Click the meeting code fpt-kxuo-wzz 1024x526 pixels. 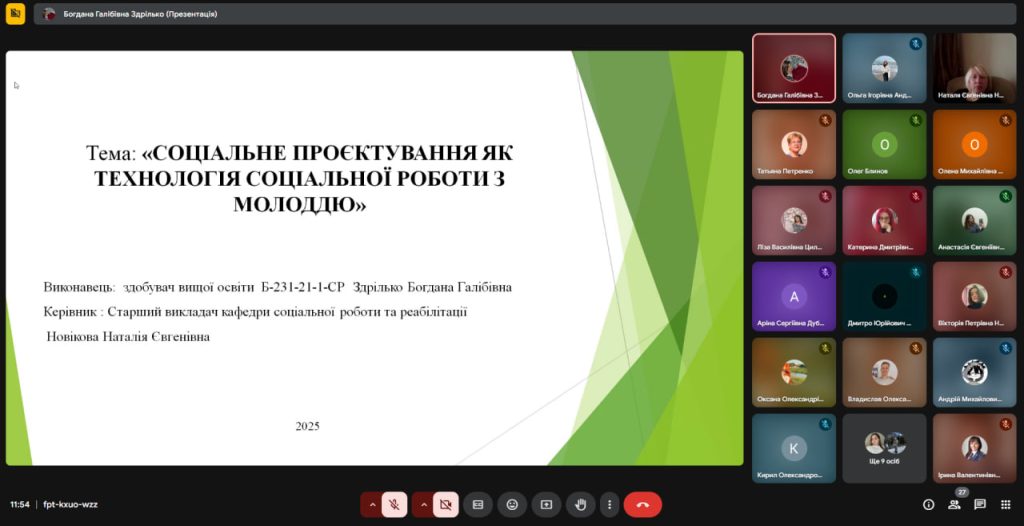(x=70, y=505)
